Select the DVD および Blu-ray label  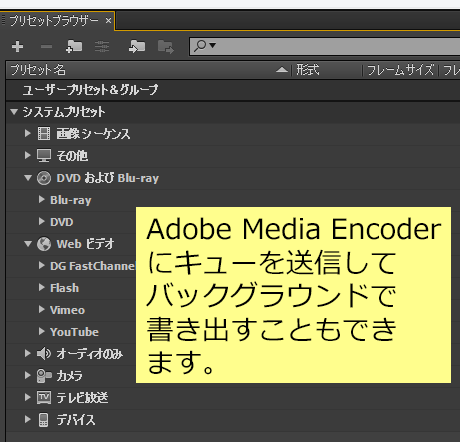click(107, 178)
